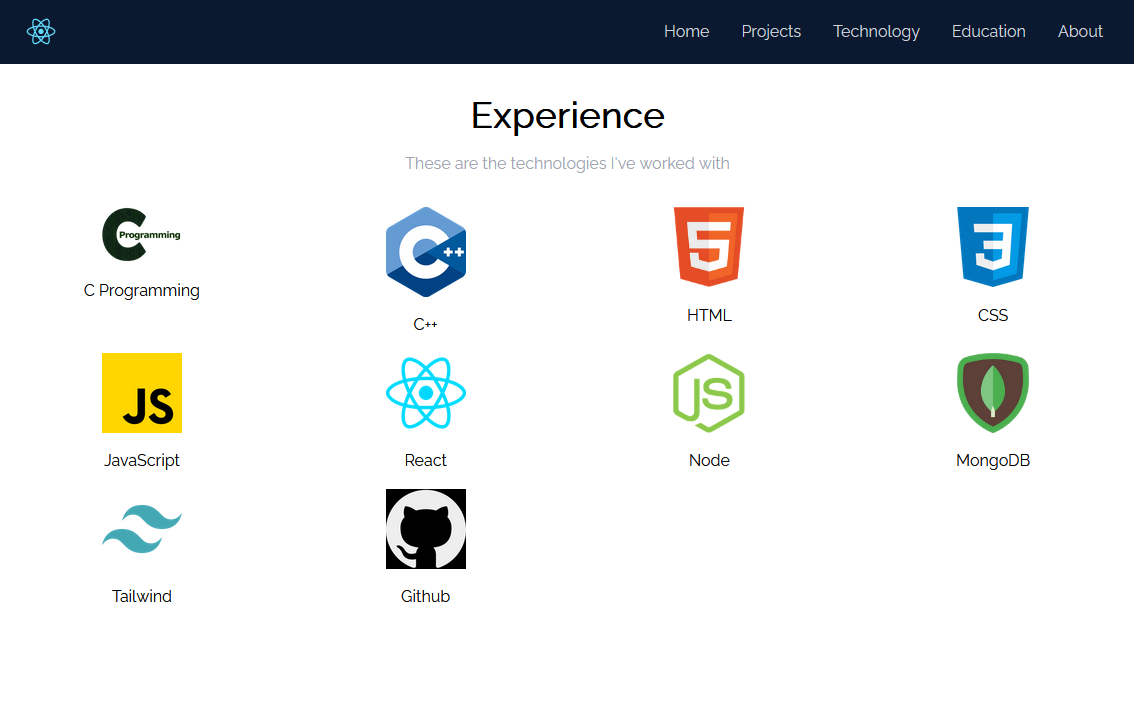This screenshot has height=710, width=1134.
Task: Select the MongoDB leaf shield icon
Action: (993, 393)
